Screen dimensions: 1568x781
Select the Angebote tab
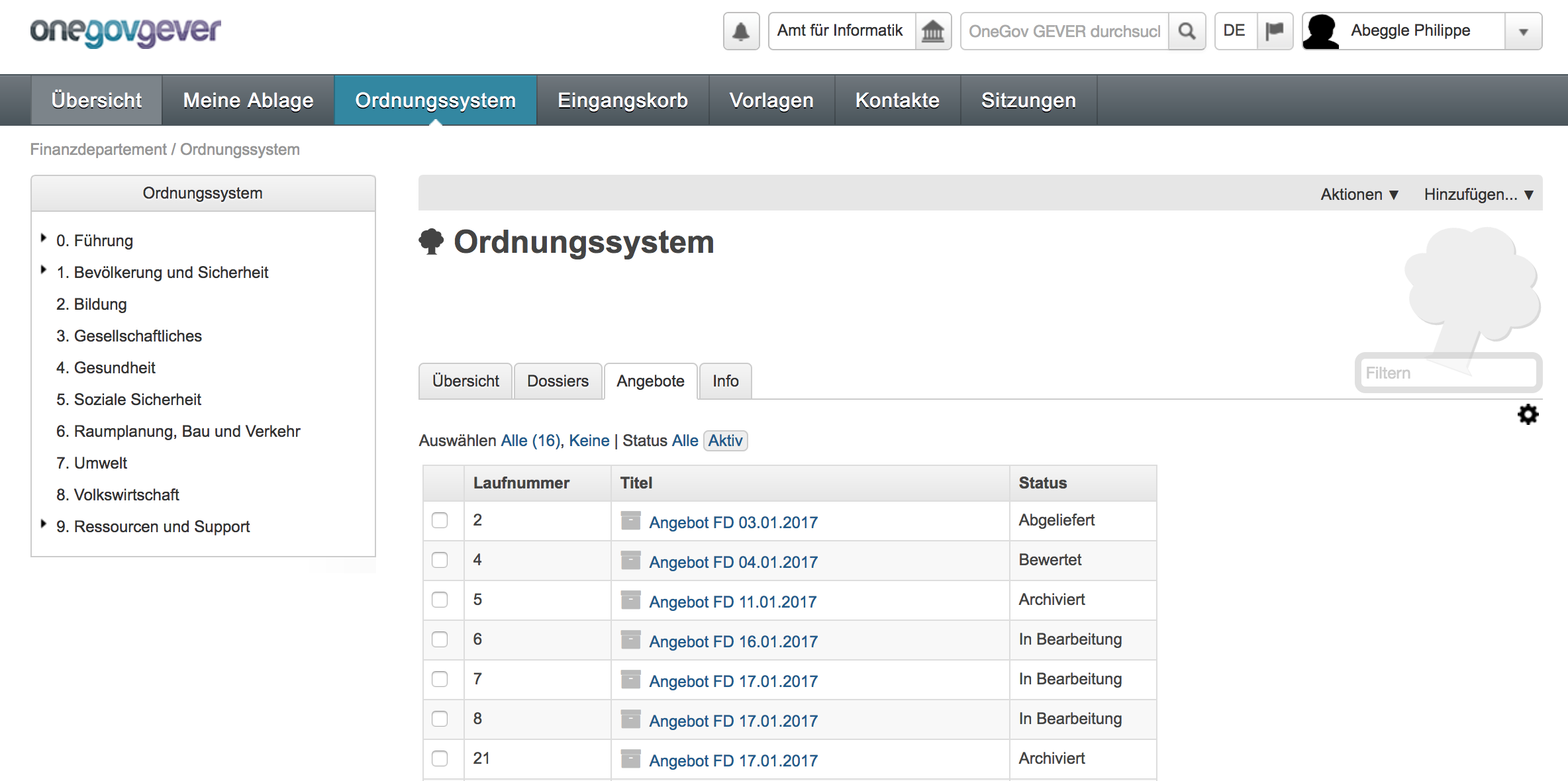point(650,381)
